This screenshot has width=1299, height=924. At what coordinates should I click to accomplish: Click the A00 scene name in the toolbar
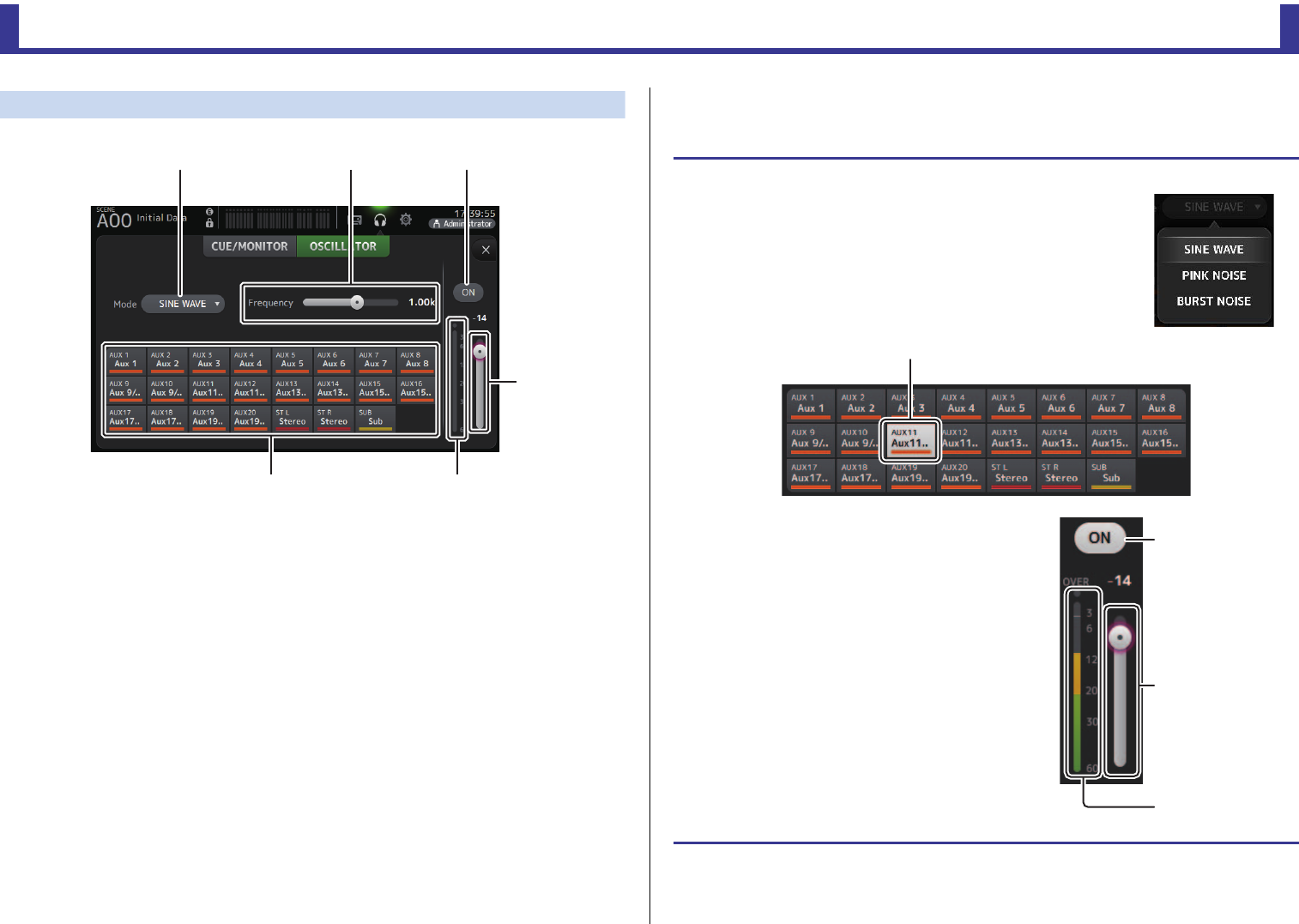[113, 220]
